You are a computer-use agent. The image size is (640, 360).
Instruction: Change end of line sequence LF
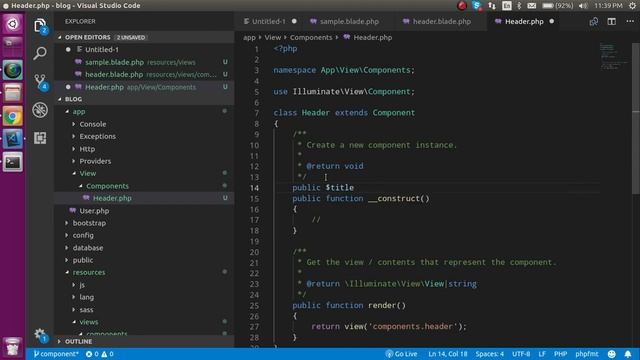[542, 354]
